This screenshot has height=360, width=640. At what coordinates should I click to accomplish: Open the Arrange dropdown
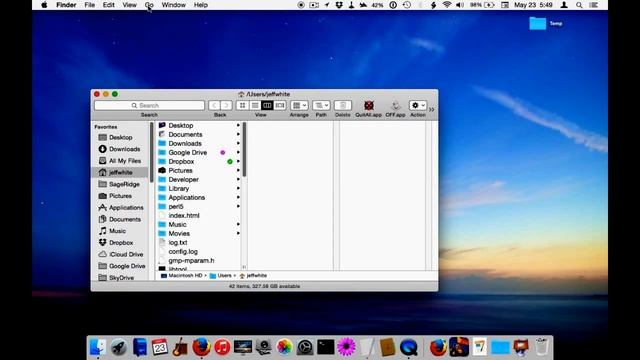299,105
